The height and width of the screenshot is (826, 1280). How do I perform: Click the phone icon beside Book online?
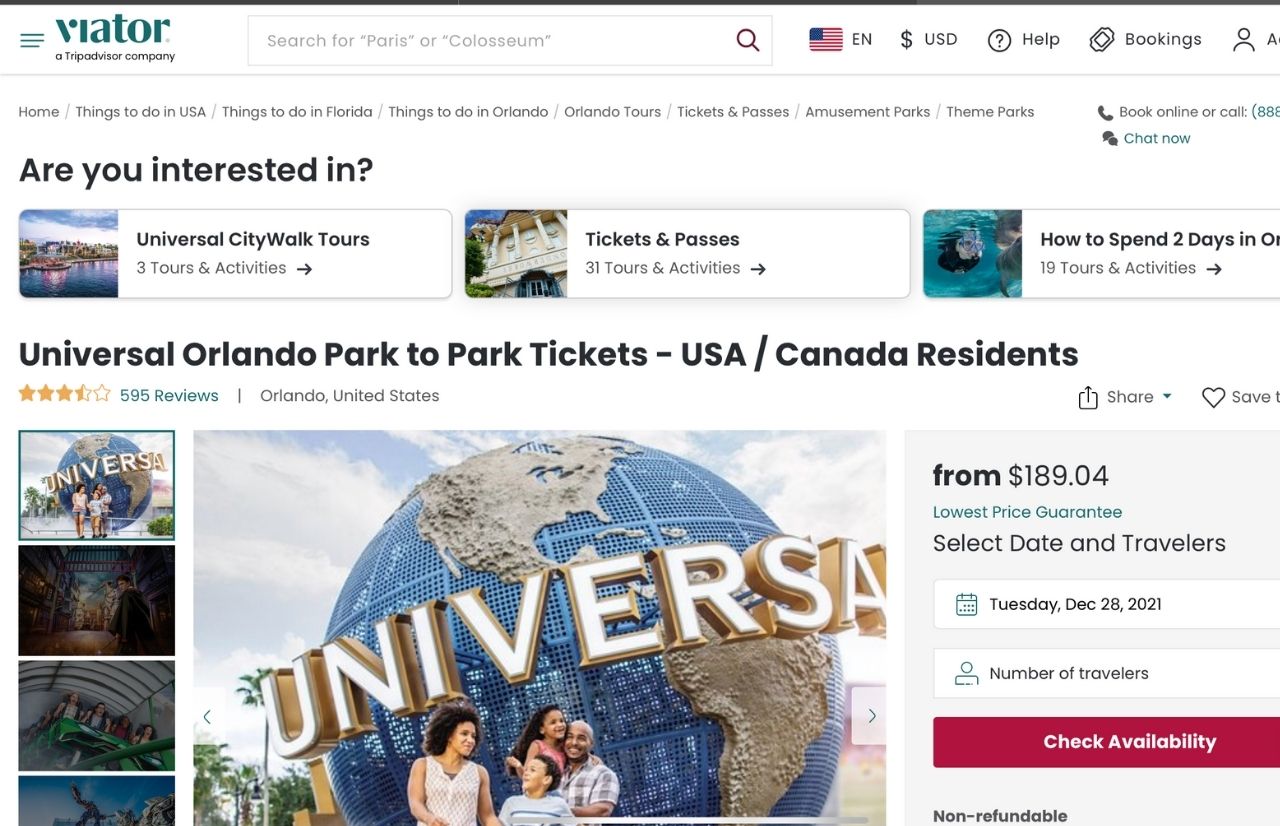click(x=1105, y=113)
